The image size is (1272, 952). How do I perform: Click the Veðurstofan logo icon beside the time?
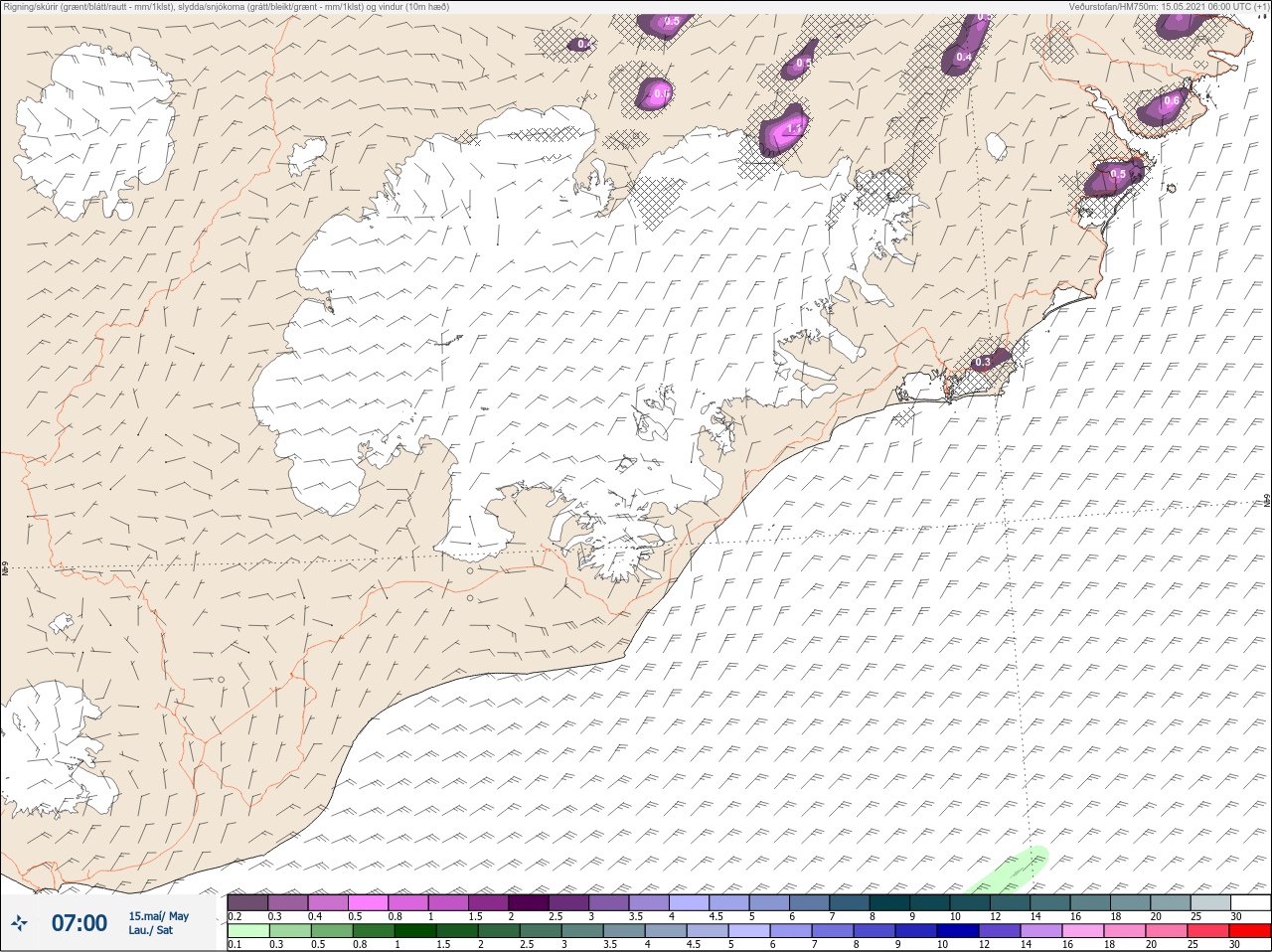(20, 923)
